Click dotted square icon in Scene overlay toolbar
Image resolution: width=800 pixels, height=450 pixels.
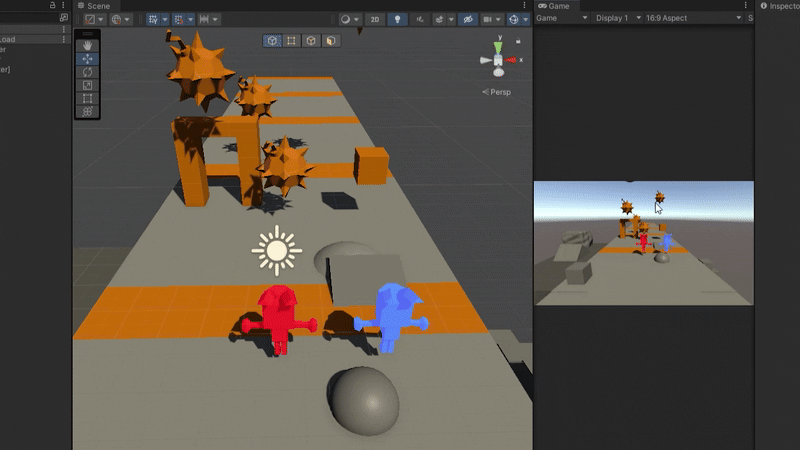click(x=291, y=41)
